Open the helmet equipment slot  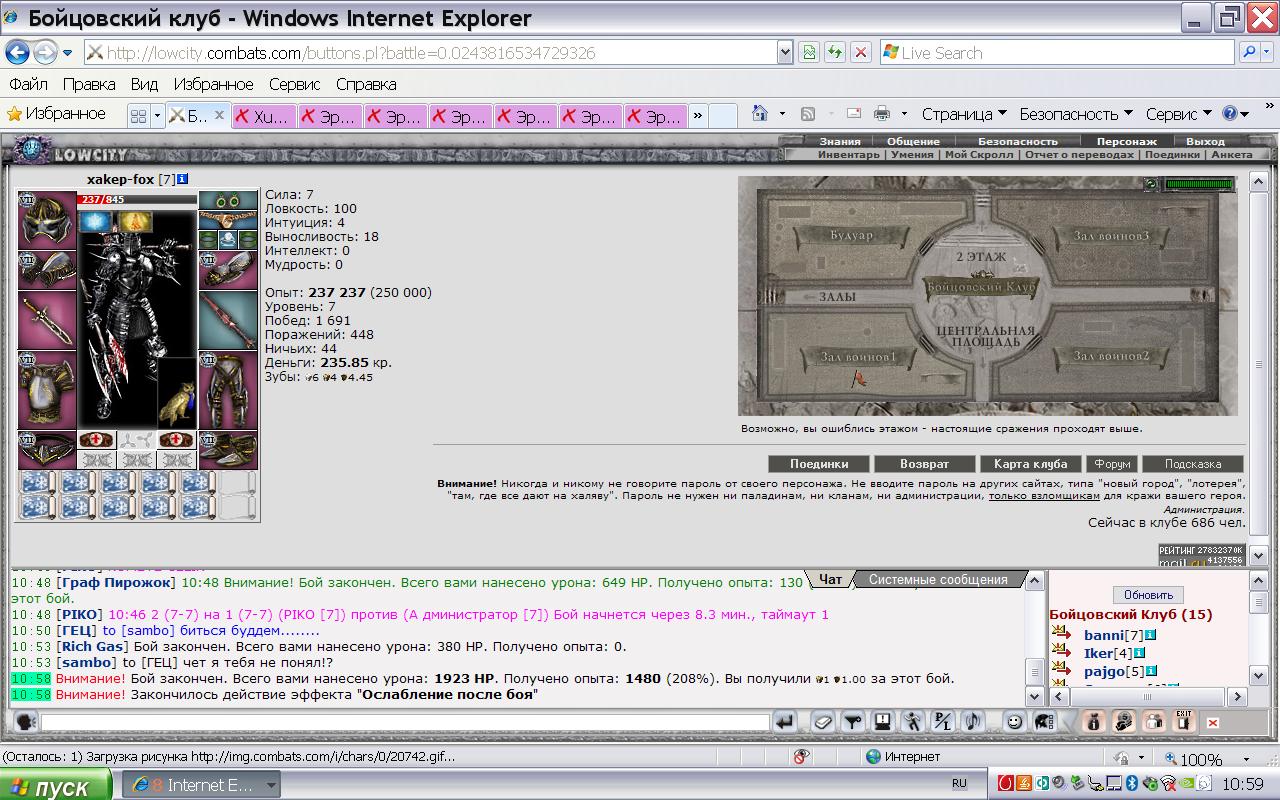click(x=47, y=220)
